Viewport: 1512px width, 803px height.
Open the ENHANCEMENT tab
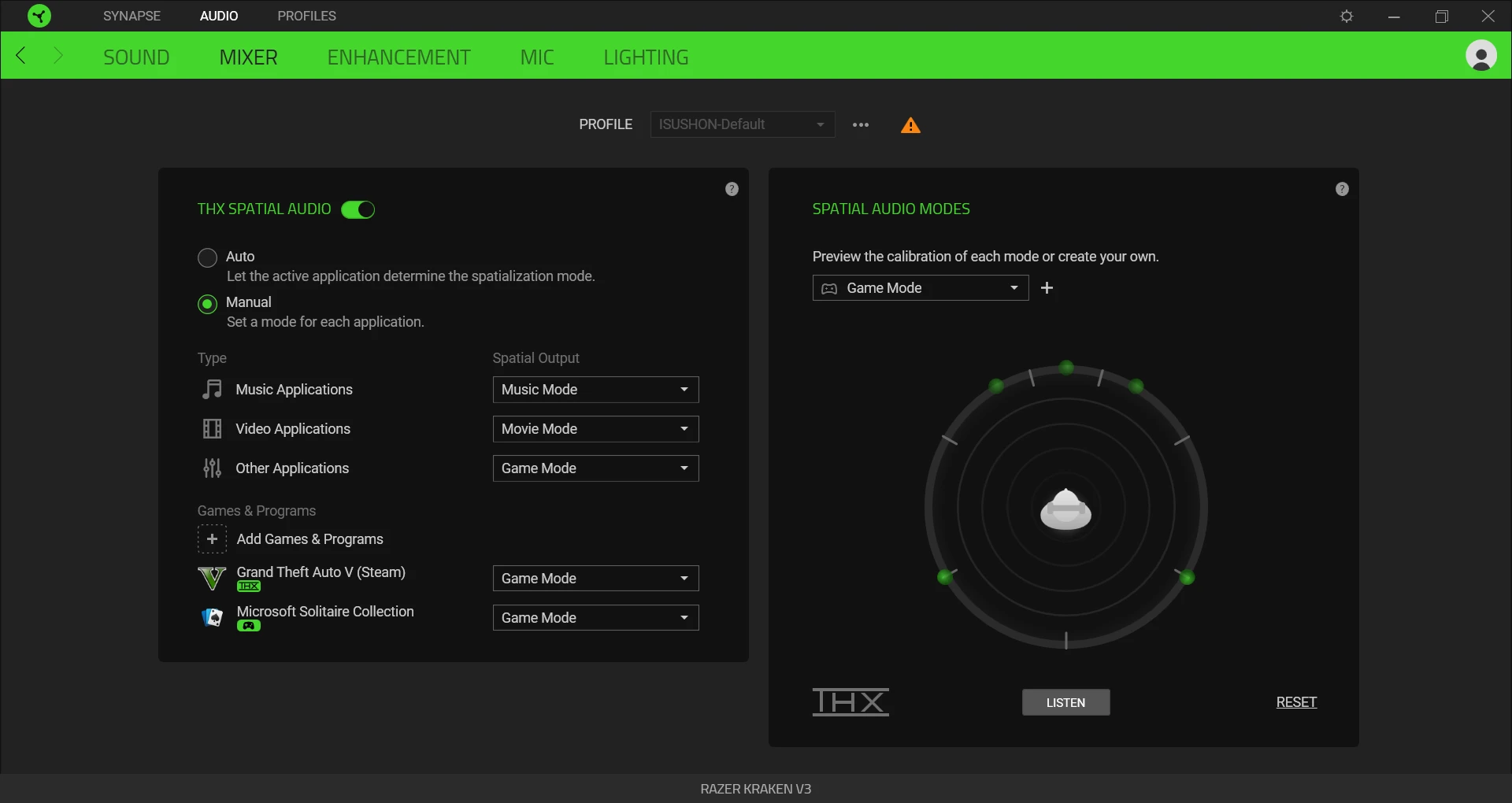(398, 57)
